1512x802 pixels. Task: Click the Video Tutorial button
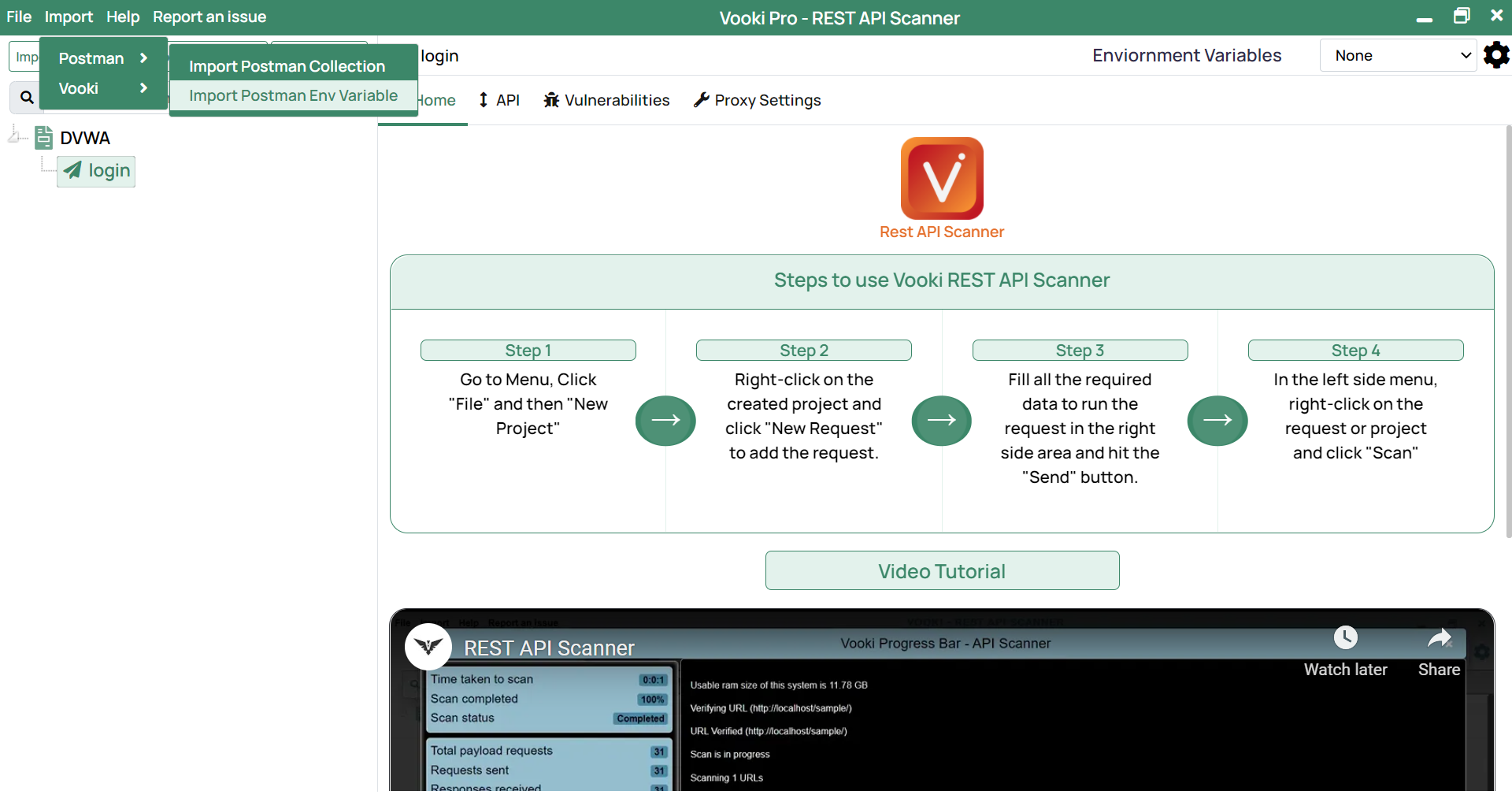[x=942, y=571]
